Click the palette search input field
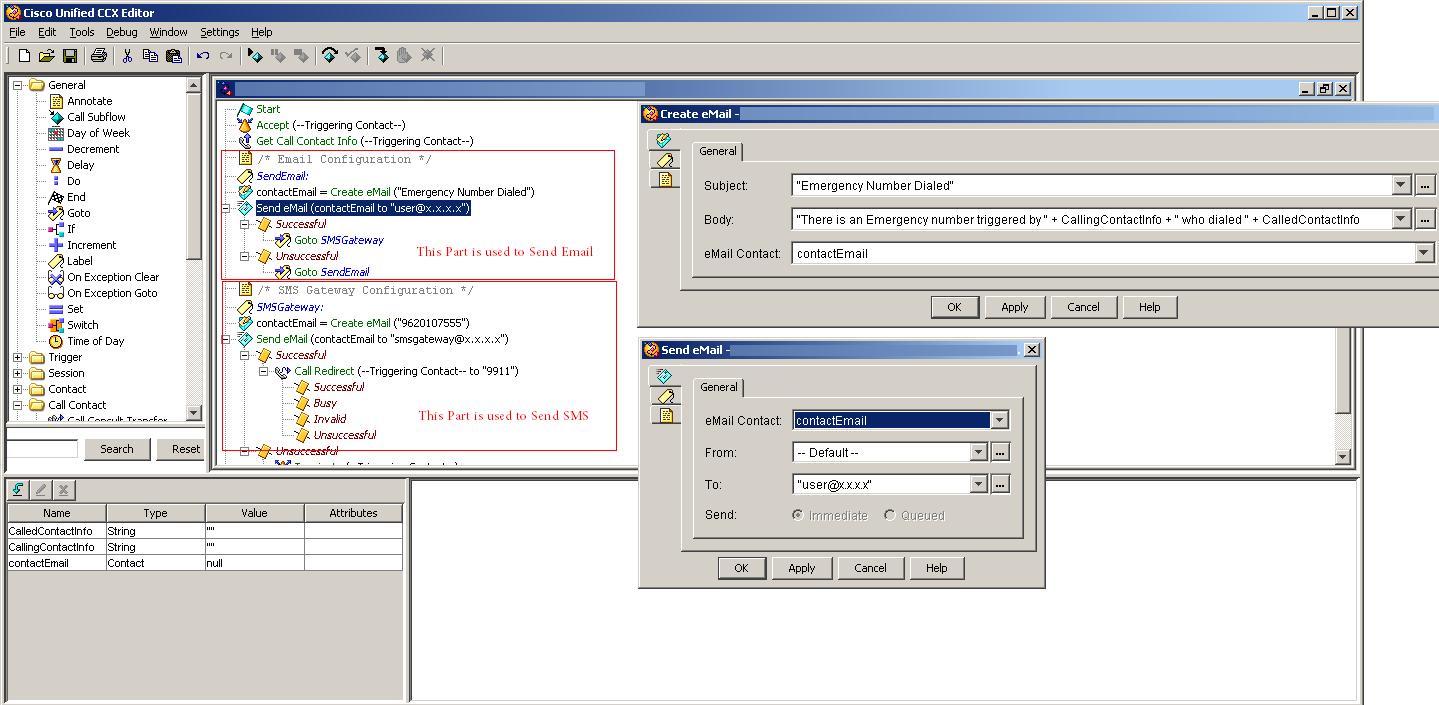The image size is (1439, 705). click(42, 449)
